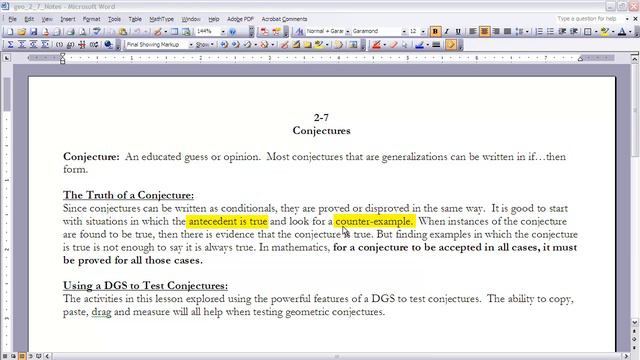Viewport: 640px width, 360px height.
Task: Click the Accept Change checkmark icon
Action: (247, 44)
